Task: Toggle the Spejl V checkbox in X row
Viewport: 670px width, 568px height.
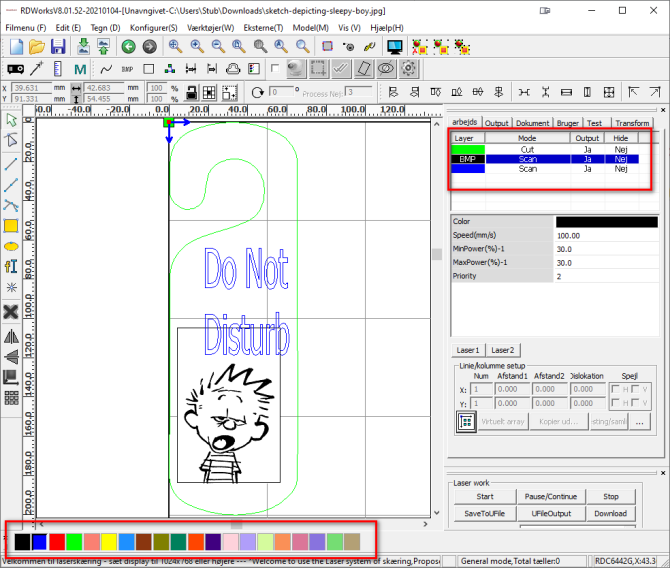Action: point(635,389)
